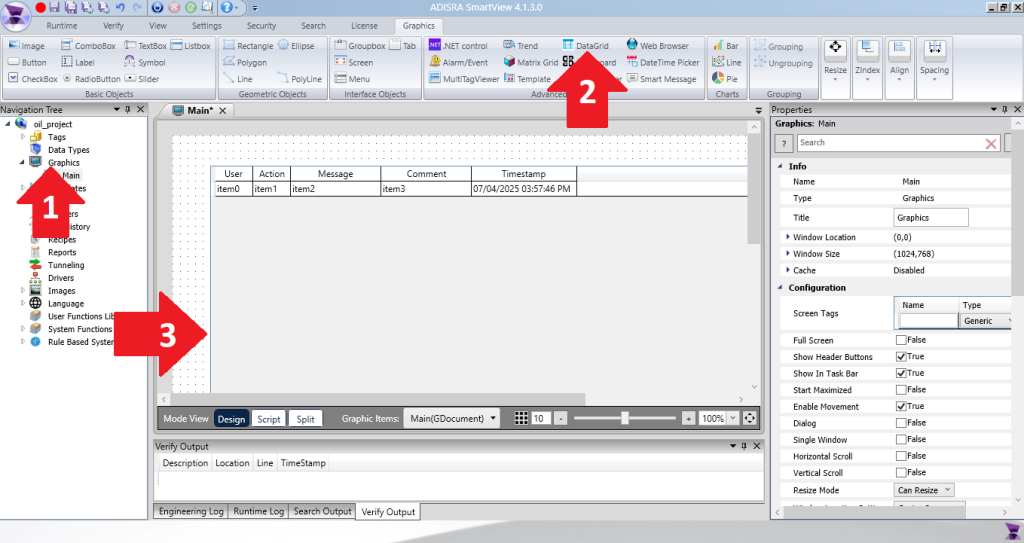1024x543 pixels.
Task: Select the RadioButton object tool
Action: point(91,78)
